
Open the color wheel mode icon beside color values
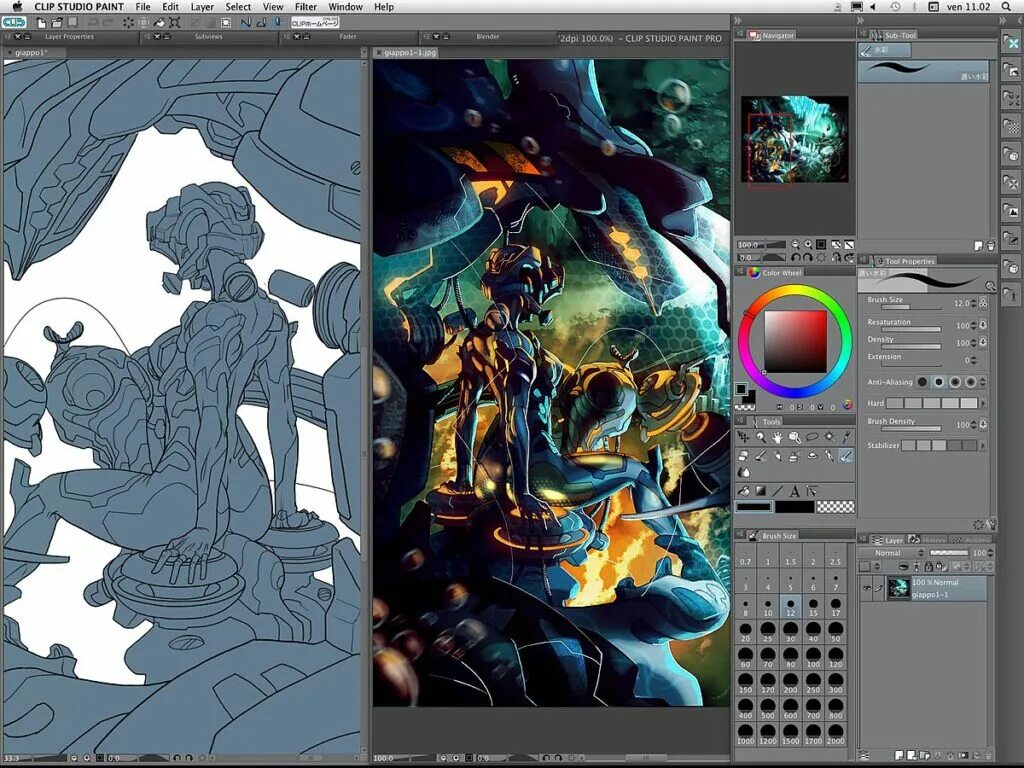click(x=847, y=405)
